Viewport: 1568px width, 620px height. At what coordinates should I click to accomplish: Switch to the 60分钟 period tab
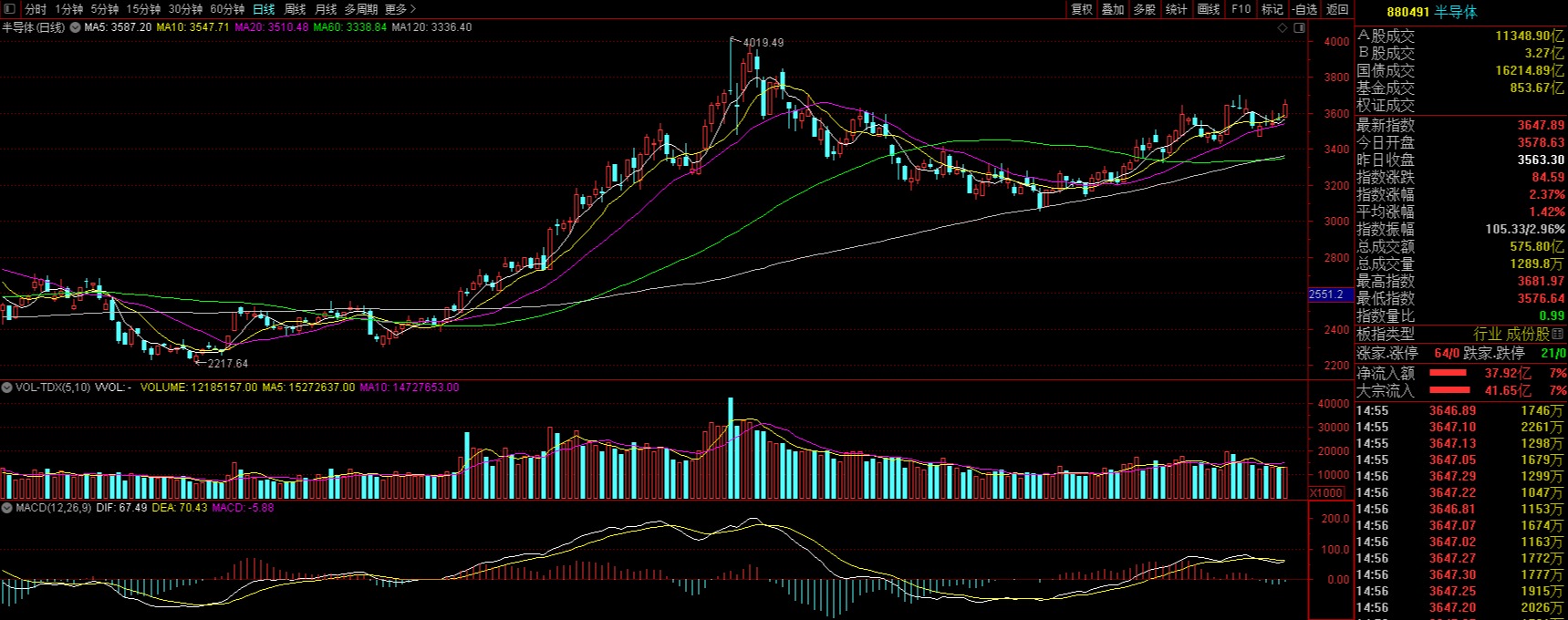pyautogui.click(x=227, y=9)
